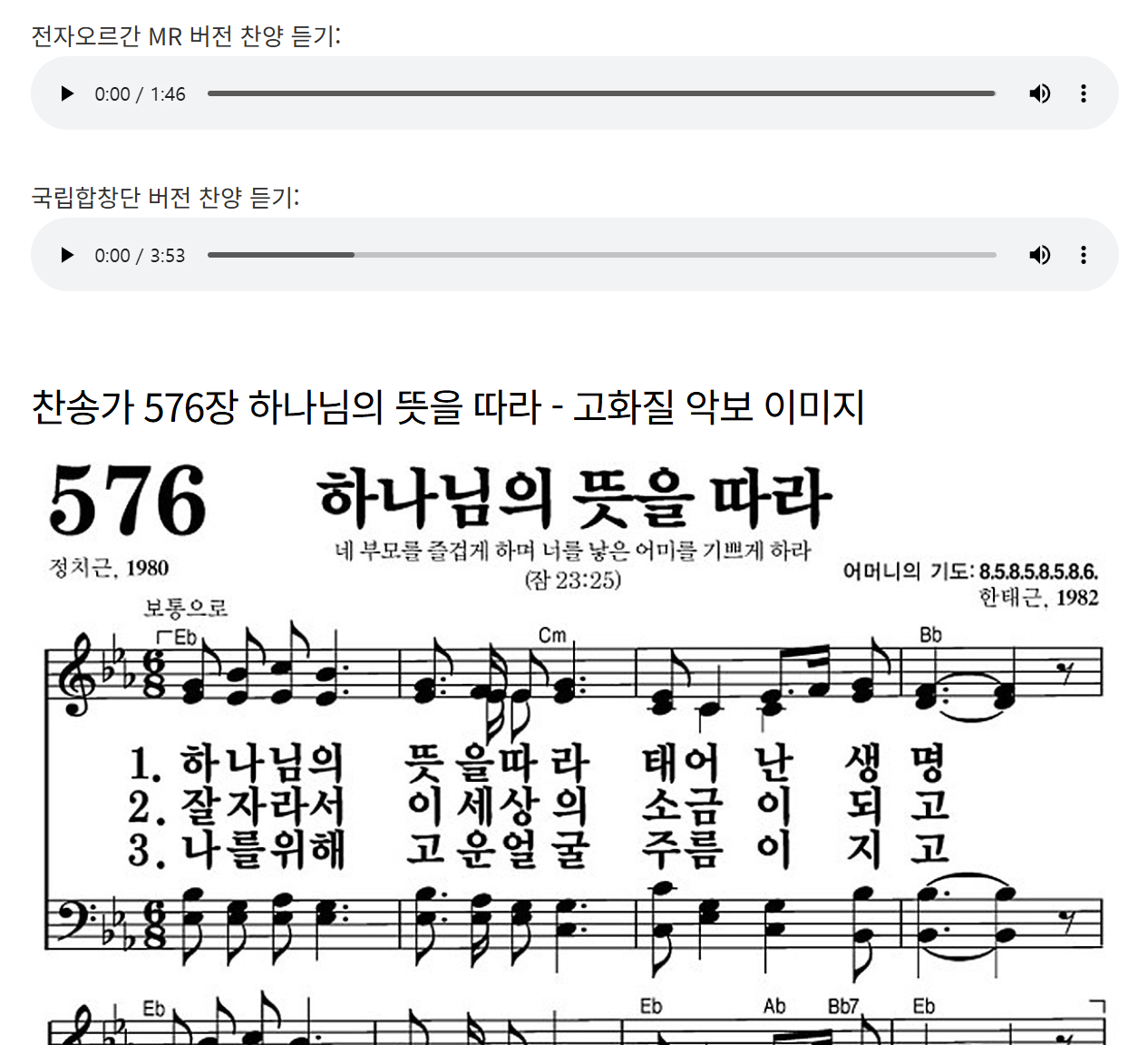Image resolution: width=1148 pixels, height=1045 pixels.
Task: Mute the 3:53 choir audio player
Action: point(1040,255)
